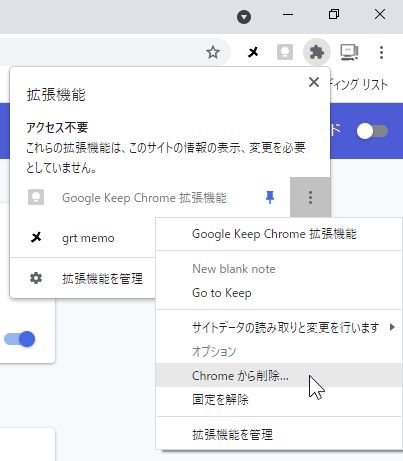This screenshot has width=403, height=461.
Task: Open the grt memo toolbar extension icon
Action: click(x=253, y=52)
